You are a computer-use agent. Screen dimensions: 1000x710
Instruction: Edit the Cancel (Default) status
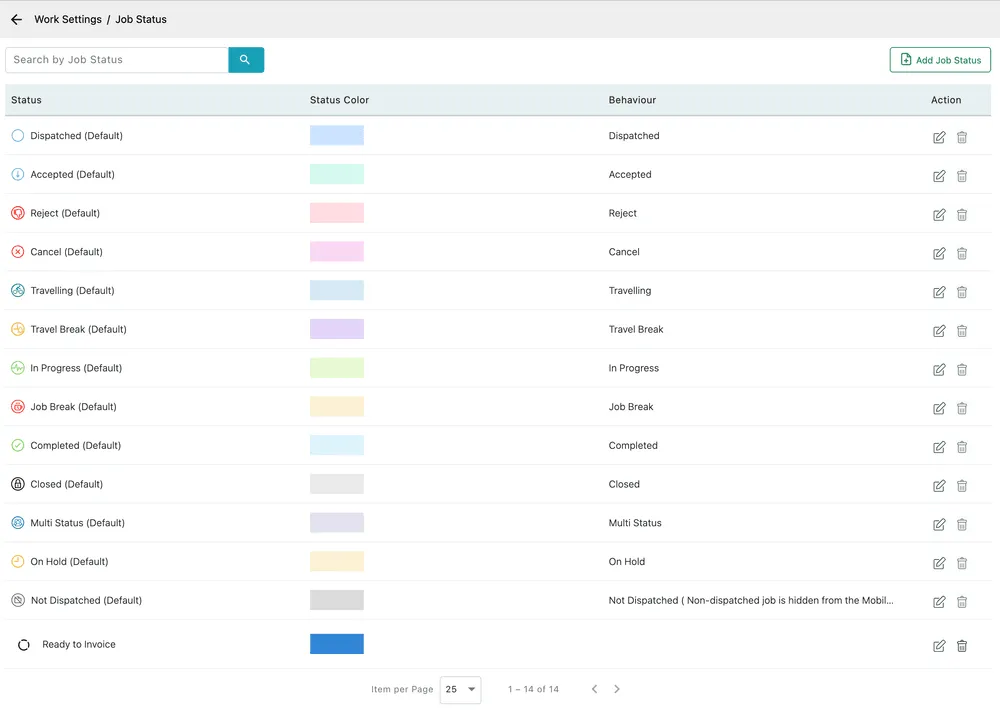939,253
